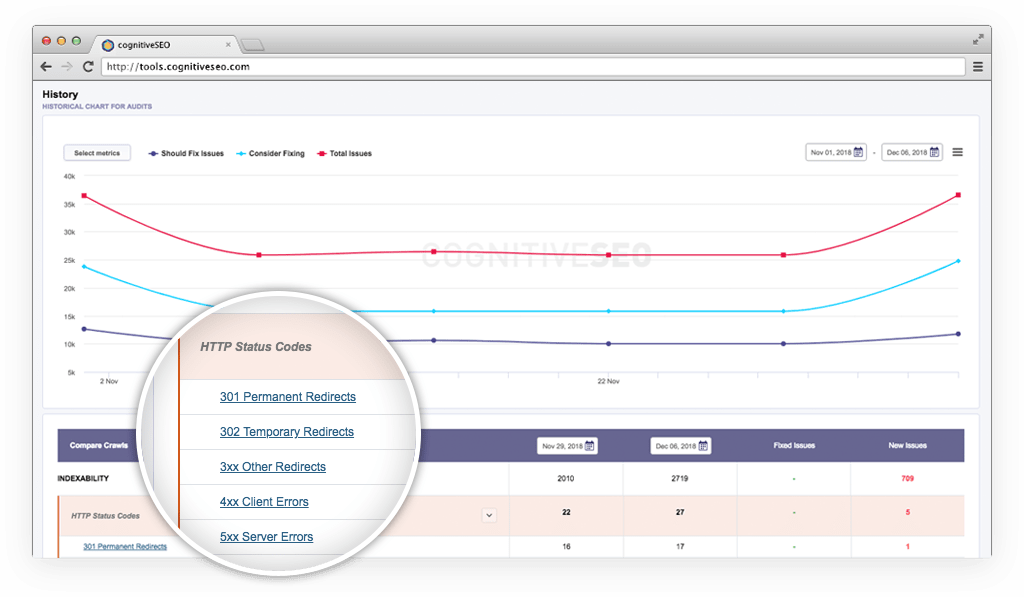
Task: Open the calendar icon for Dec 06, 2018 chart date
Action: point(935,152)
